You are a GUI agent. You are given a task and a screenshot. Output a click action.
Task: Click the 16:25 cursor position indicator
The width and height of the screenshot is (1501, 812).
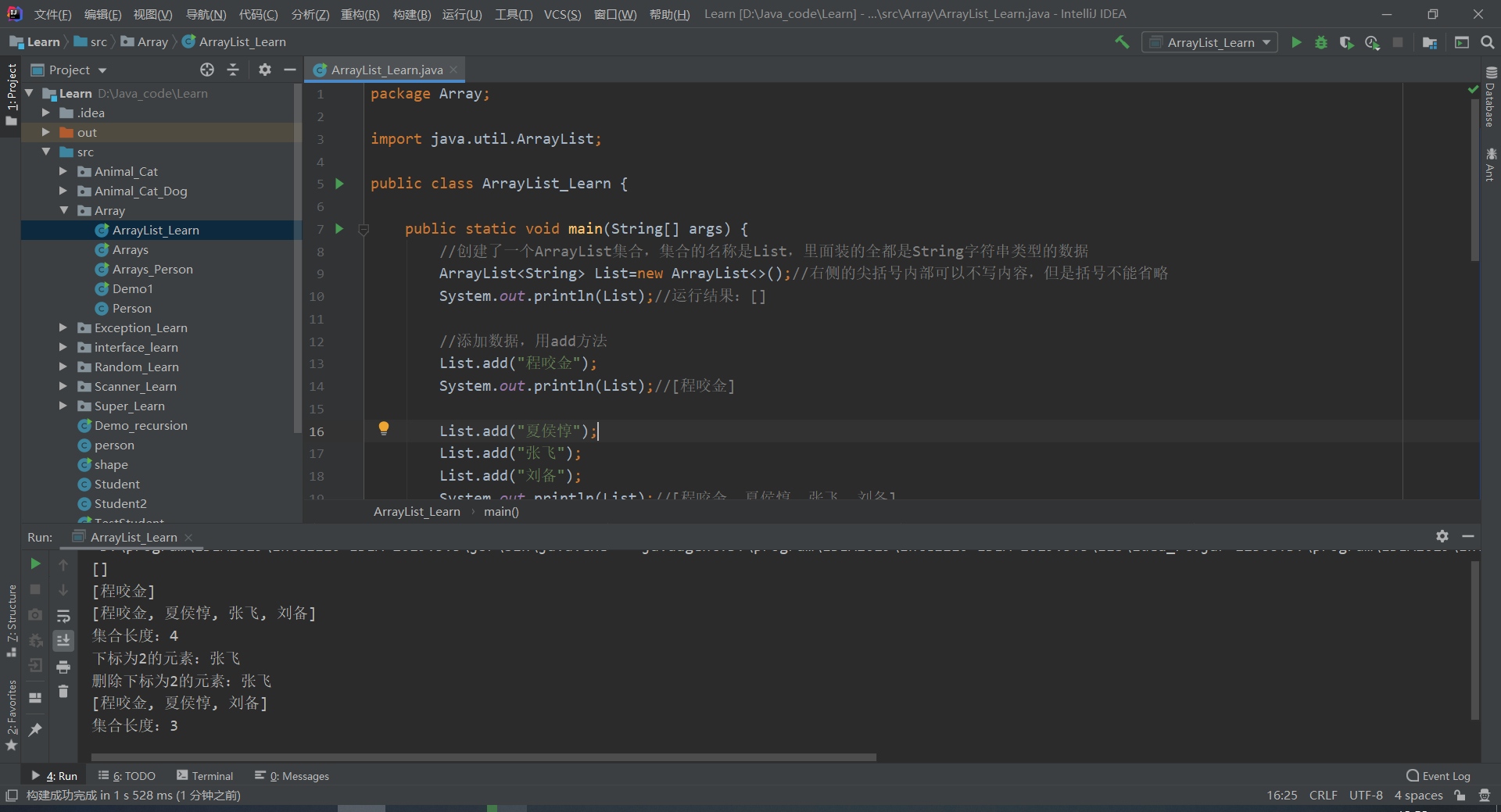point(1281,796)
